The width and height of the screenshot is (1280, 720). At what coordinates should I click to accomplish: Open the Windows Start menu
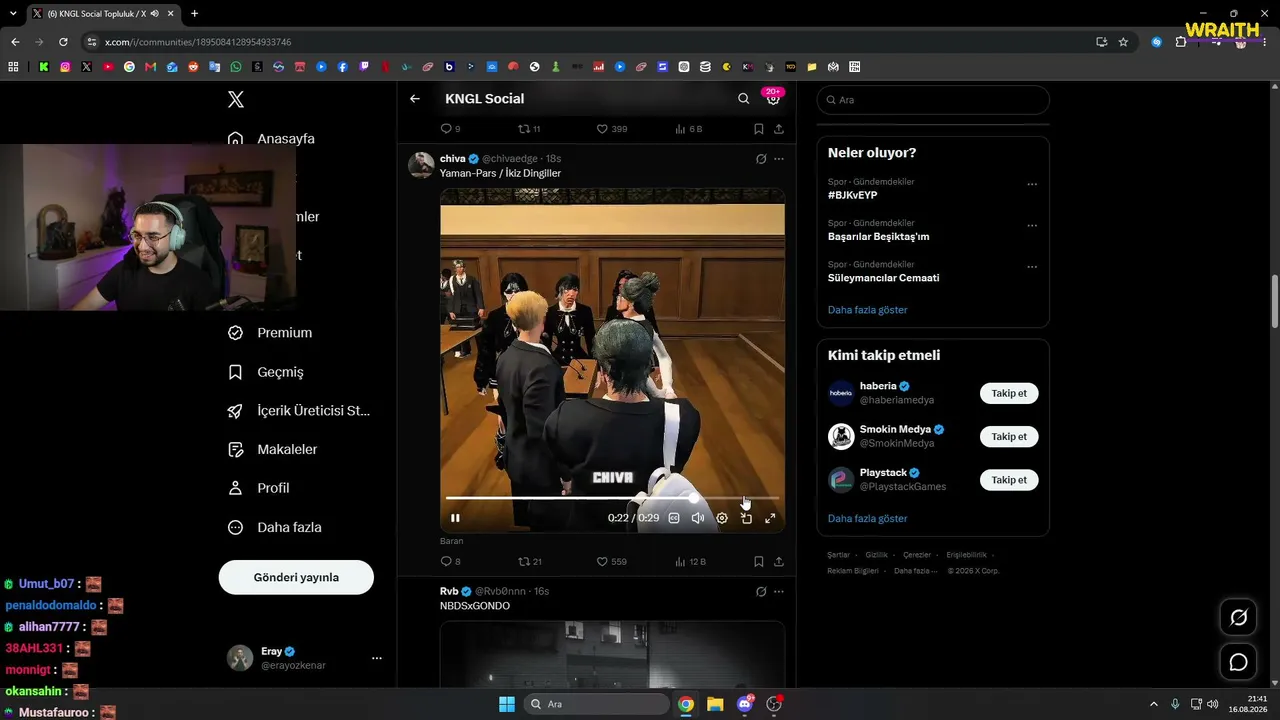(x=507, y=704)
